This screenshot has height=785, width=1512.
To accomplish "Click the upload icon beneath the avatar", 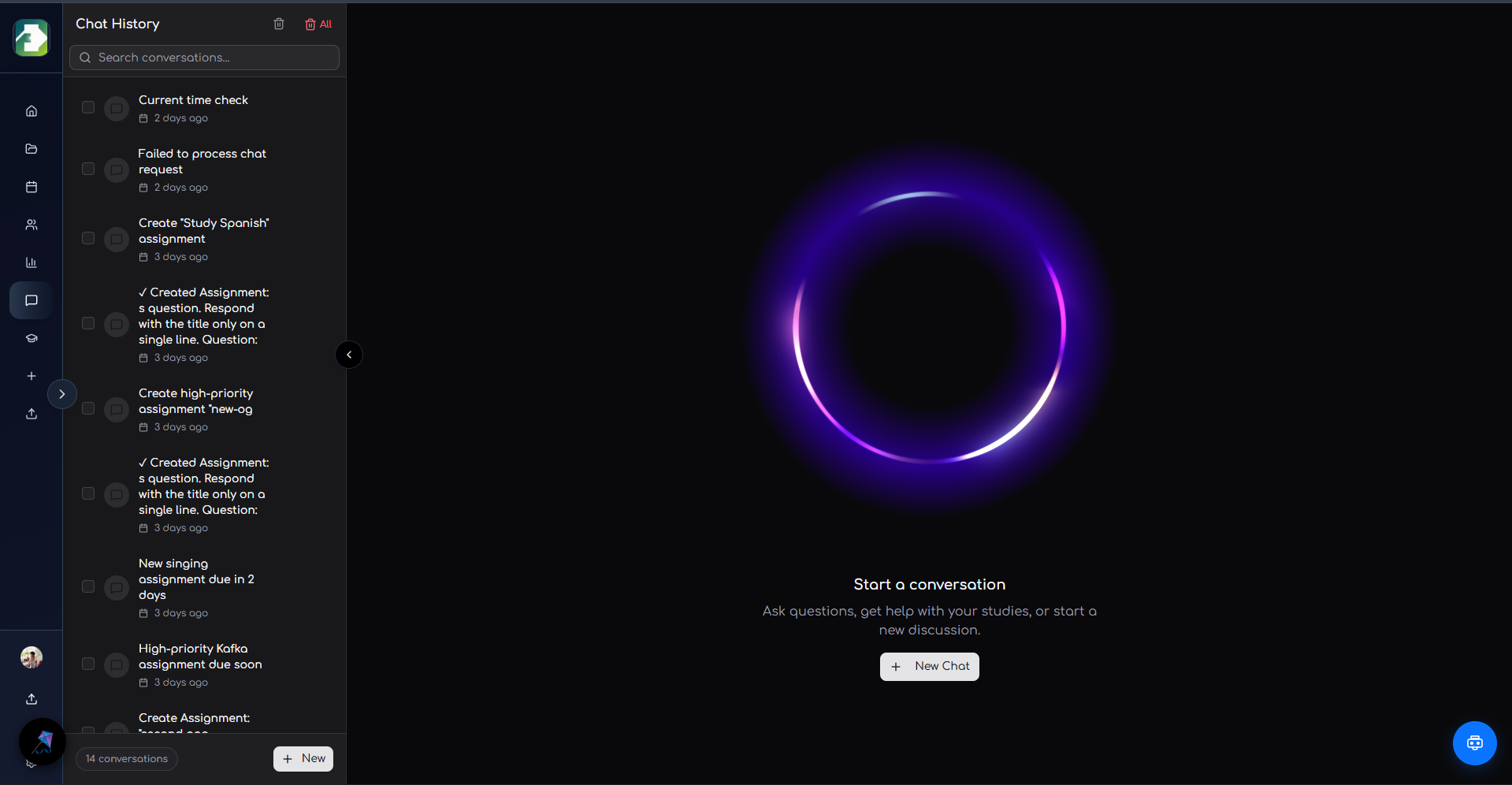I will 32,699.
